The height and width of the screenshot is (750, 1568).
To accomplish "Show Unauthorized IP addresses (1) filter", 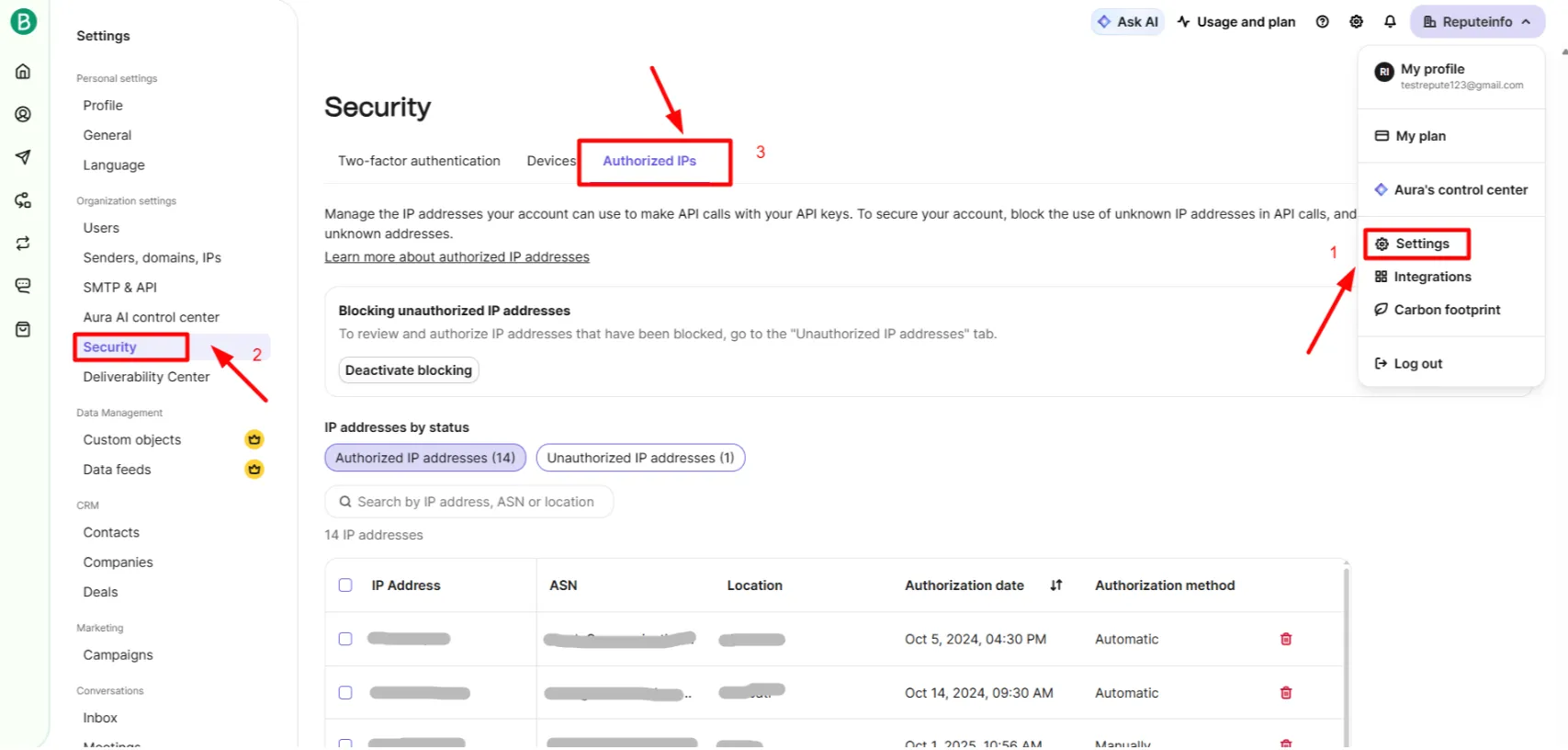I will tap(640, 458).
